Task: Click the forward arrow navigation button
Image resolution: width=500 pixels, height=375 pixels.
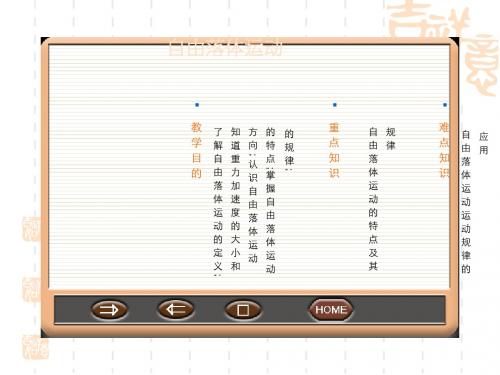Action: coord(109,310)
